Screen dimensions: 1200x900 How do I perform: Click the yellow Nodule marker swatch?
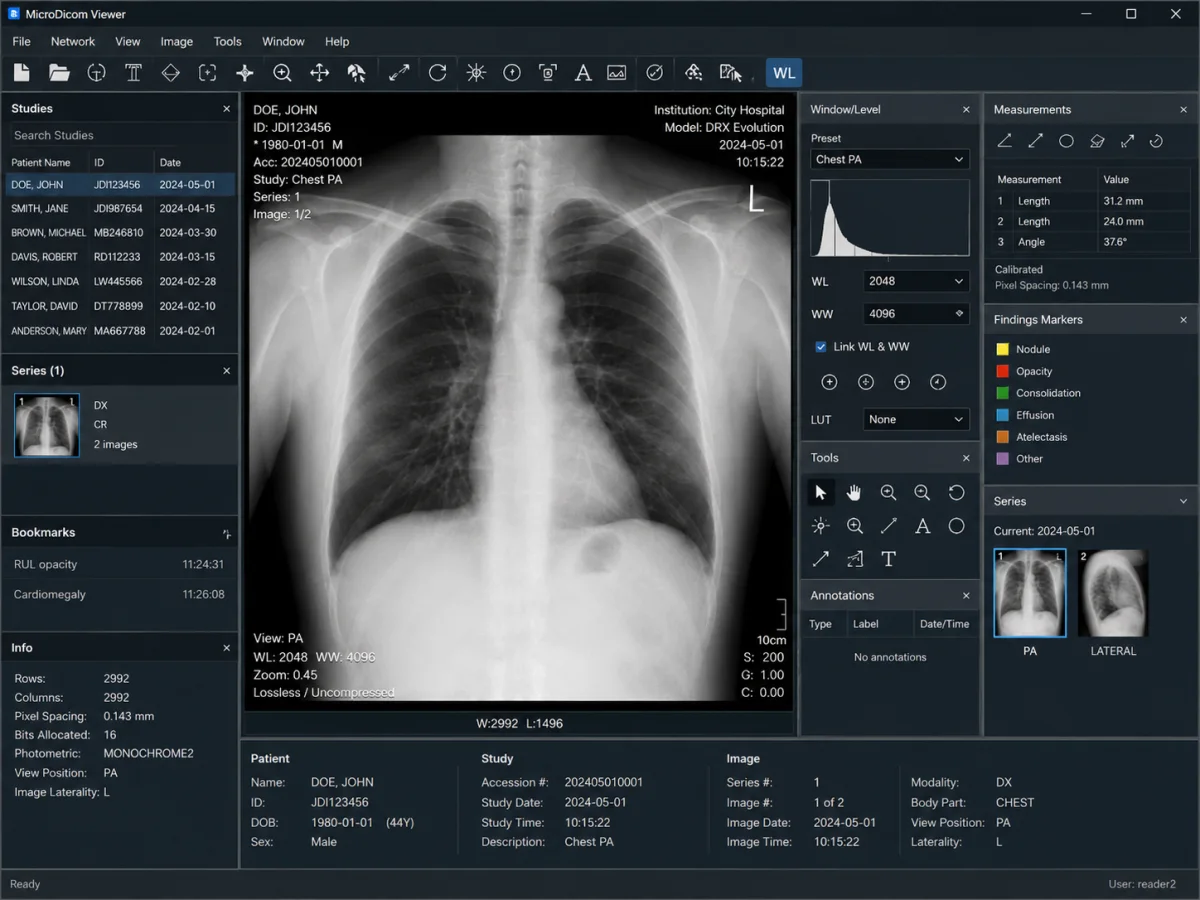[x=1003, y=349]
